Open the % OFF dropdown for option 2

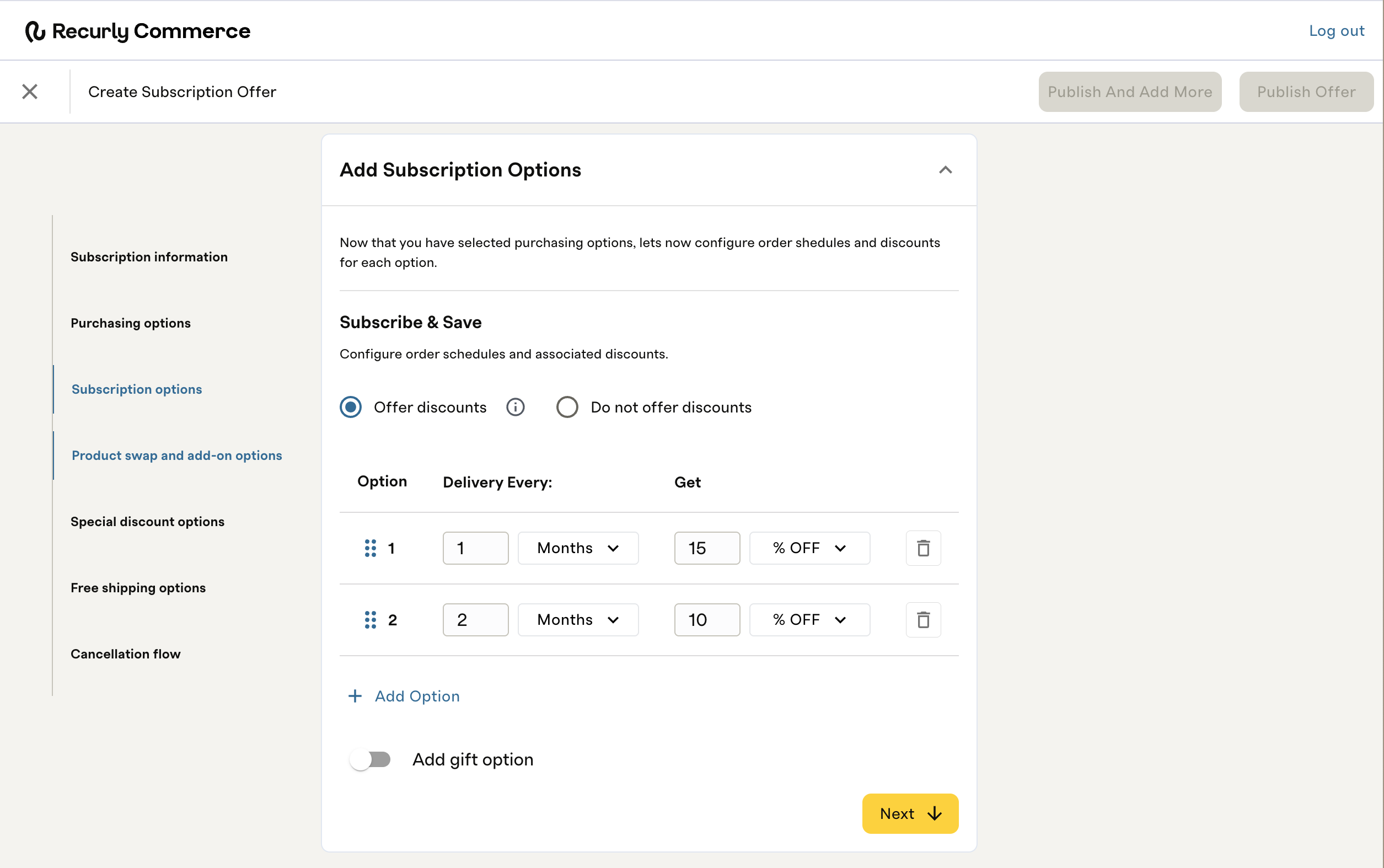click(x=809, y=620)
